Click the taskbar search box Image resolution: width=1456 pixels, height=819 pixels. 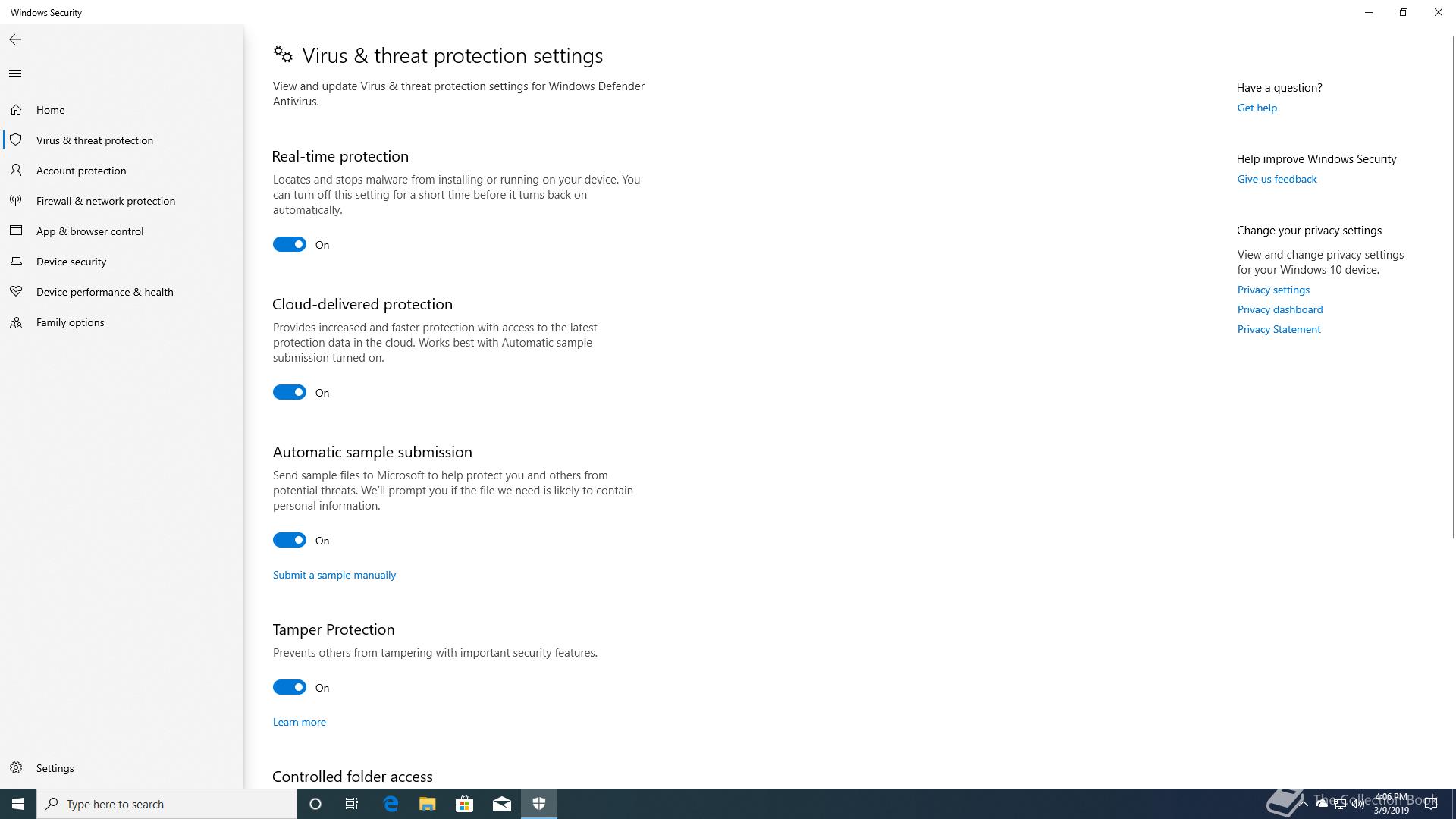point(167,804)
